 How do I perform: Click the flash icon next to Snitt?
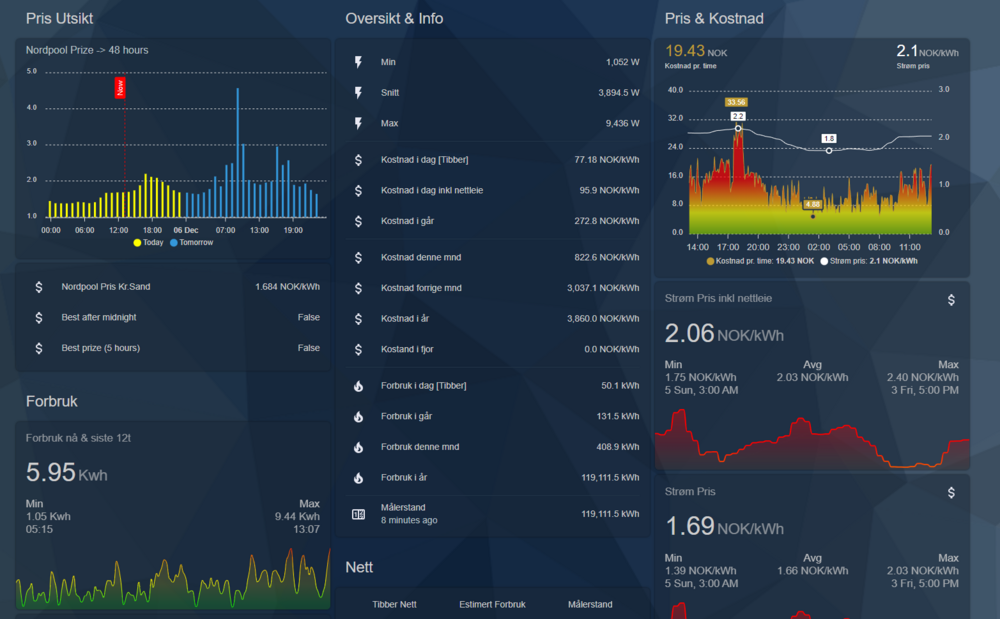(x=359, y=93)
